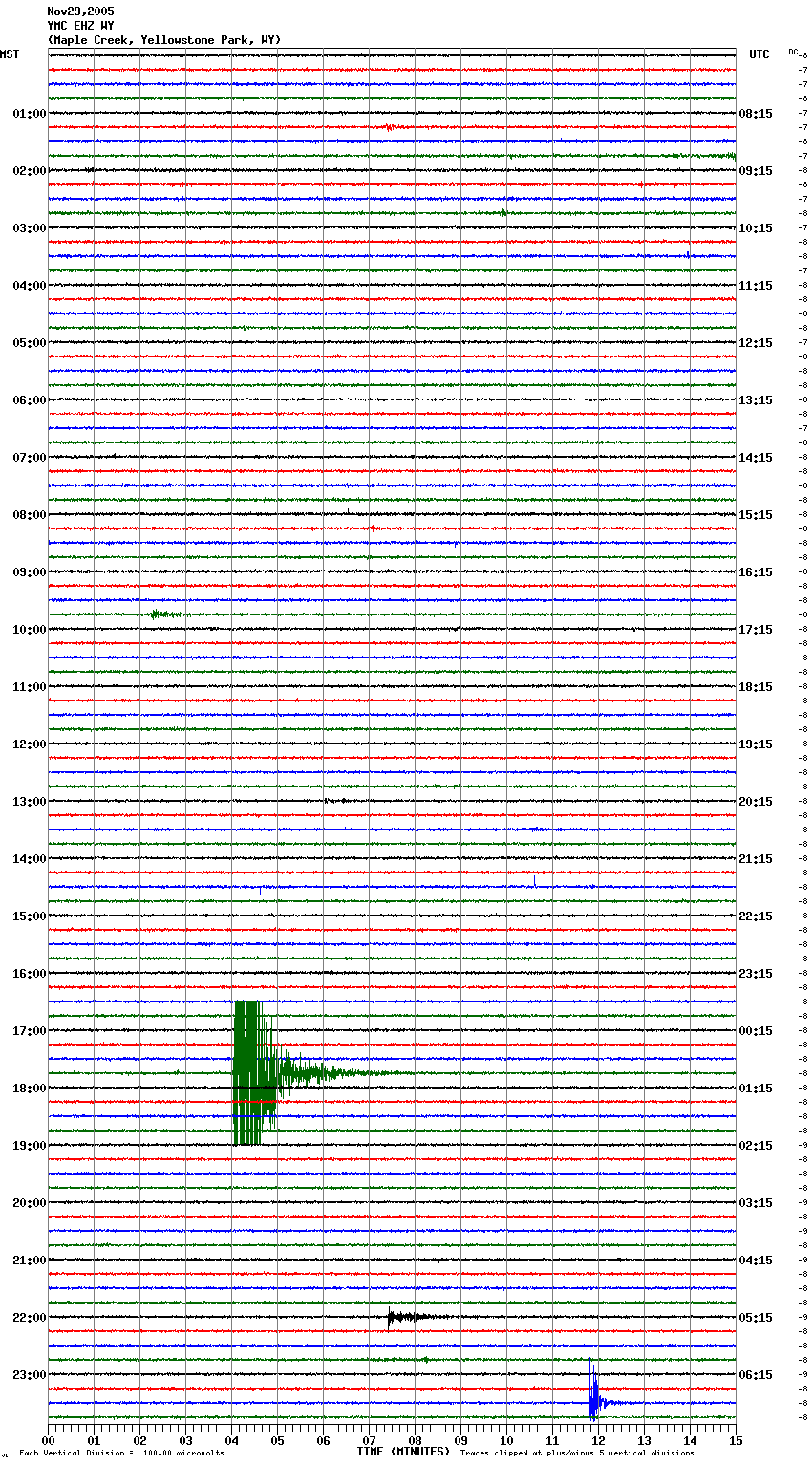Image resolution: width=812 pixels, height=1466 pixels.
Task: Click the "05:15" UTC time label
Action: (756, 1318)
